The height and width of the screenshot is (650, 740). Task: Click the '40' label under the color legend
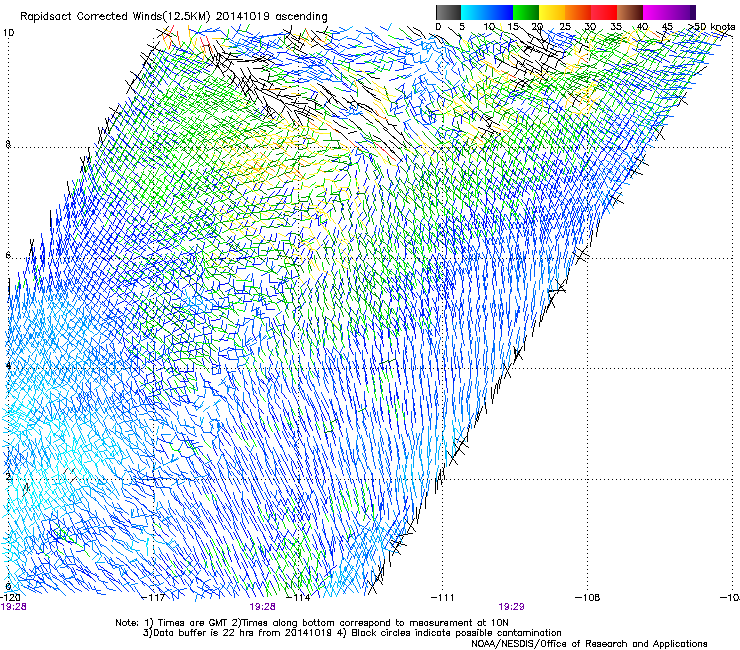(x=642, y=27)
